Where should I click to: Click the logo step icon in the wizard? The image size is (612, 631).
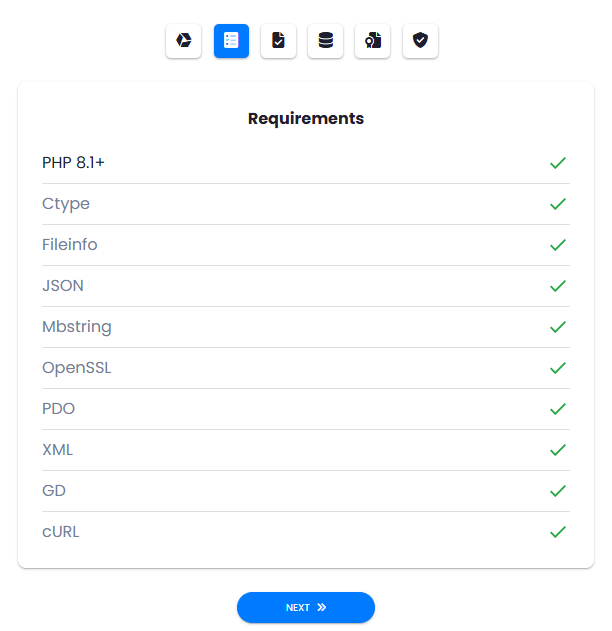(x=183, y=41)
